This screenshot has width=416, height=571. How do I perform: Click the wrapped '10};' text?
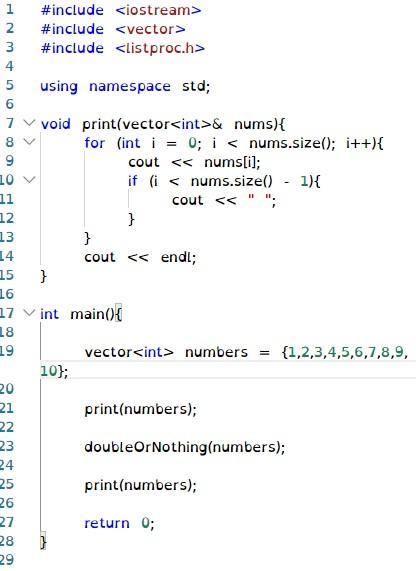(x=54, y=371)
